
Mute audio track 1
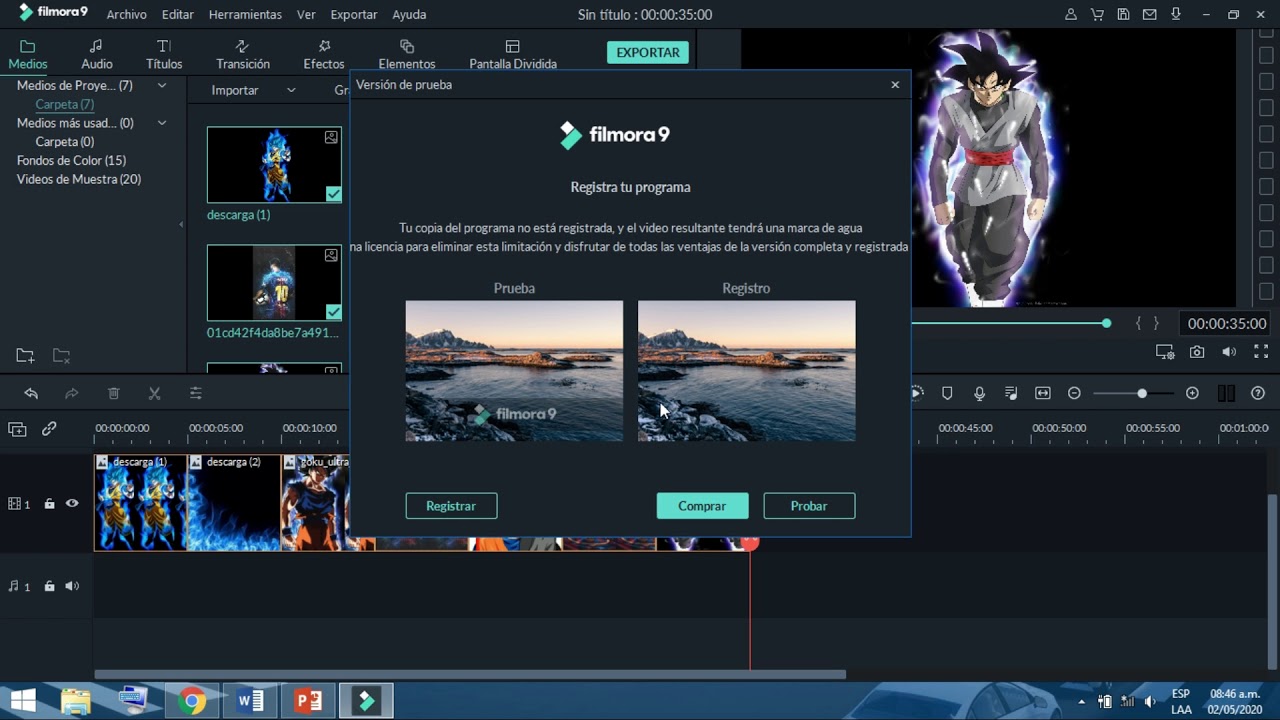(72, 586)
